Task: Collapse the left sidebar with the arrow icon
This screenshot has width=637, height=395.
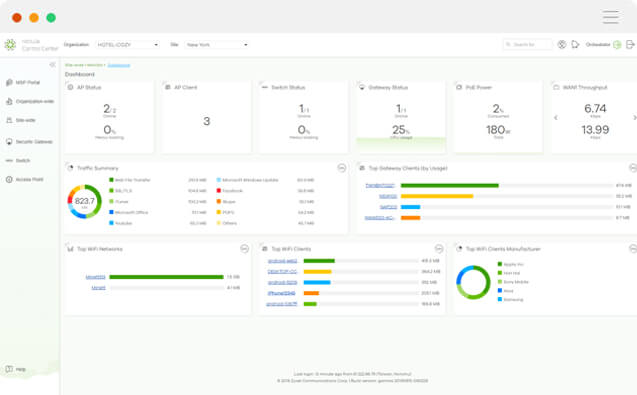Action: coord(52,65)
